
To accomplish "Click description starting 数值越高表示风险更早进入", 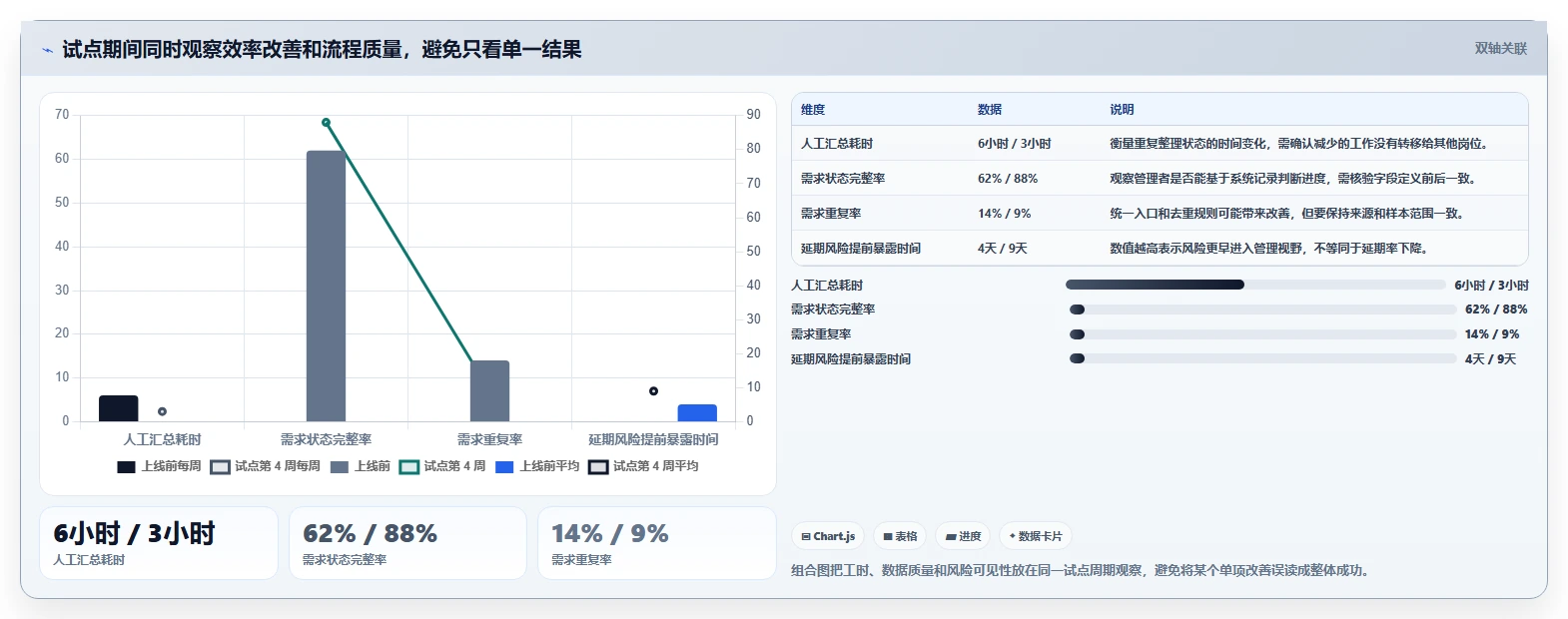I will pyautogui.click(x=1271, y=249).
